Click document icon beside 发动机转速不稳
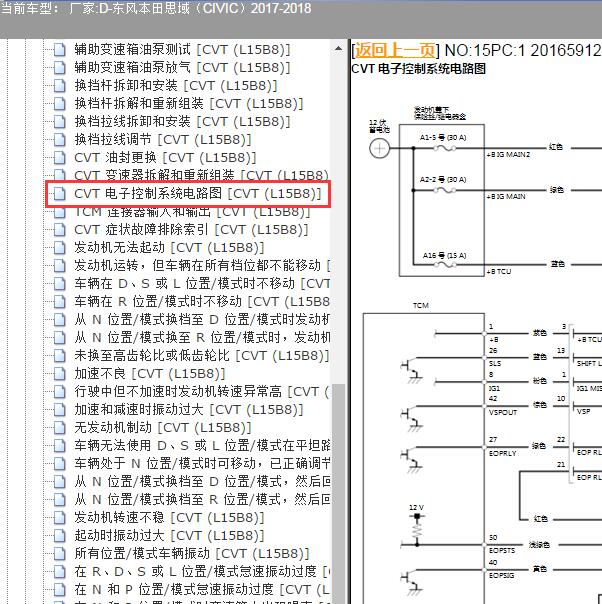602x604 pixels. point(59,517)
